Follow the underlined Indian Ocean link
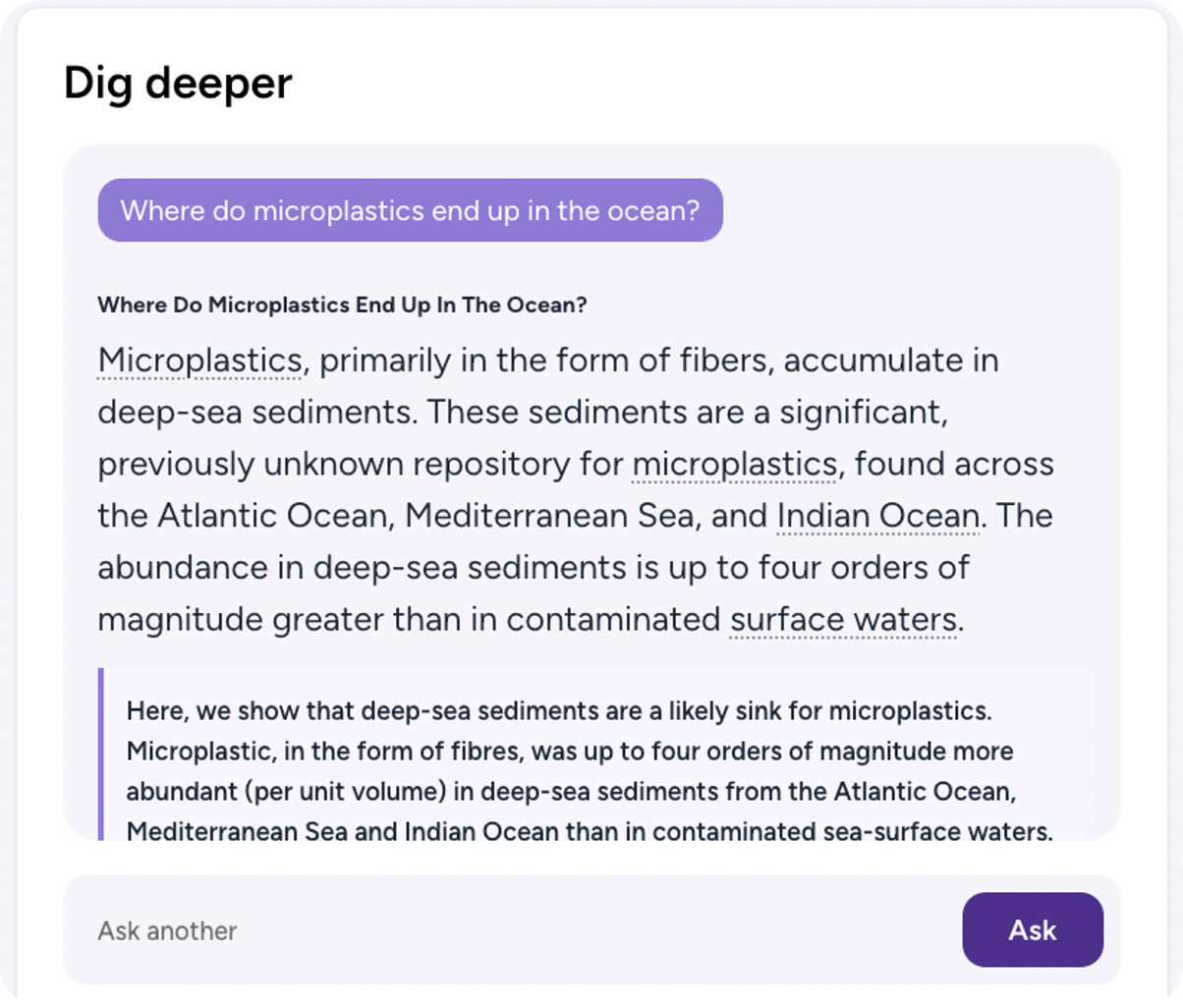This screenshot has width=1183, height=1008. point(878,516)
